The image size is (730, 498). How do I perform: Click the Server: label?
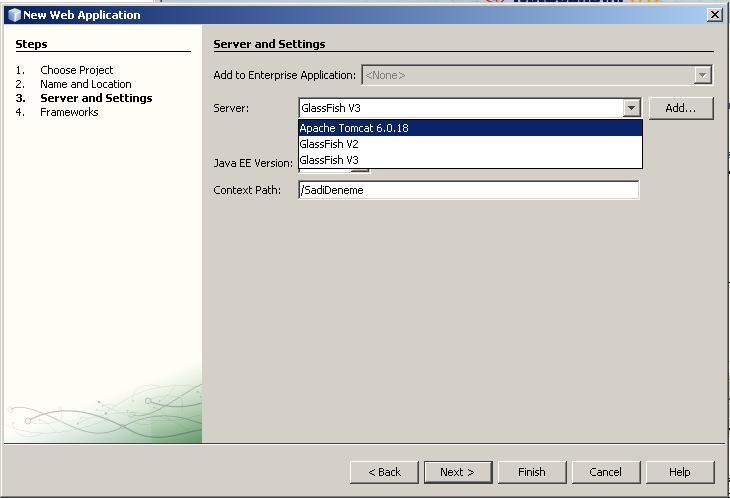[231, 108]
